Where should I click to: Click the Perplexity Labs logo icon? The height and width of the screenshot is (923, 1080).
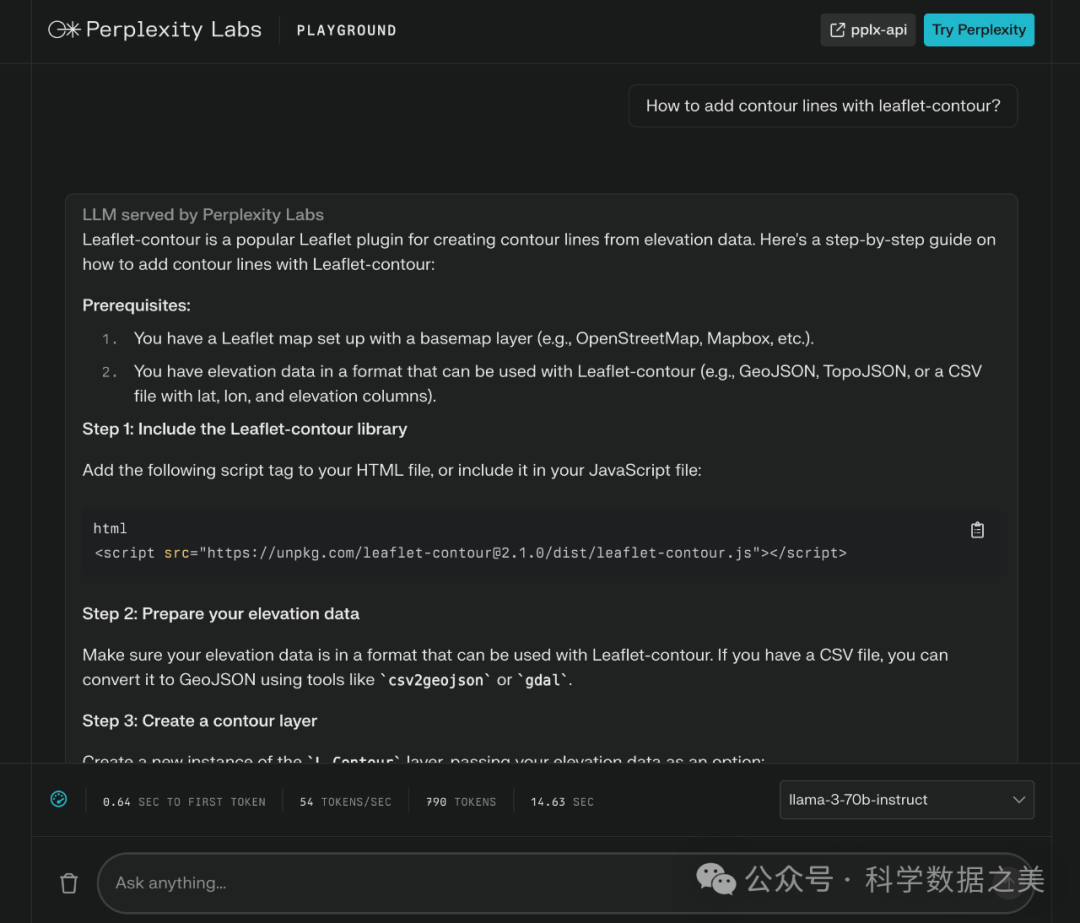[x=64, y=30]
